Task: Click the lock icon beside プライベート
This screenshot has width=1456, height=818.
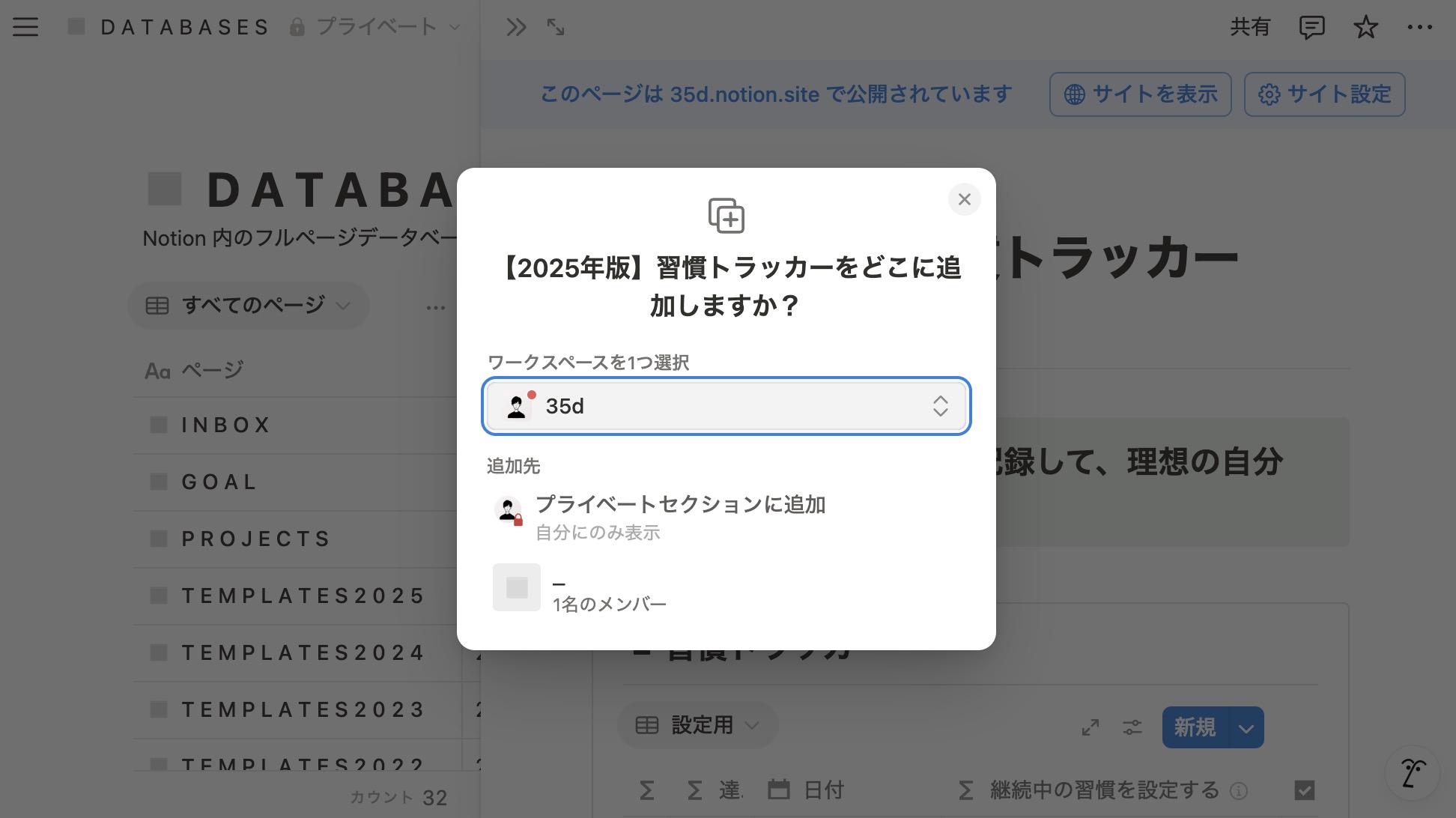Action: (297, 28)
